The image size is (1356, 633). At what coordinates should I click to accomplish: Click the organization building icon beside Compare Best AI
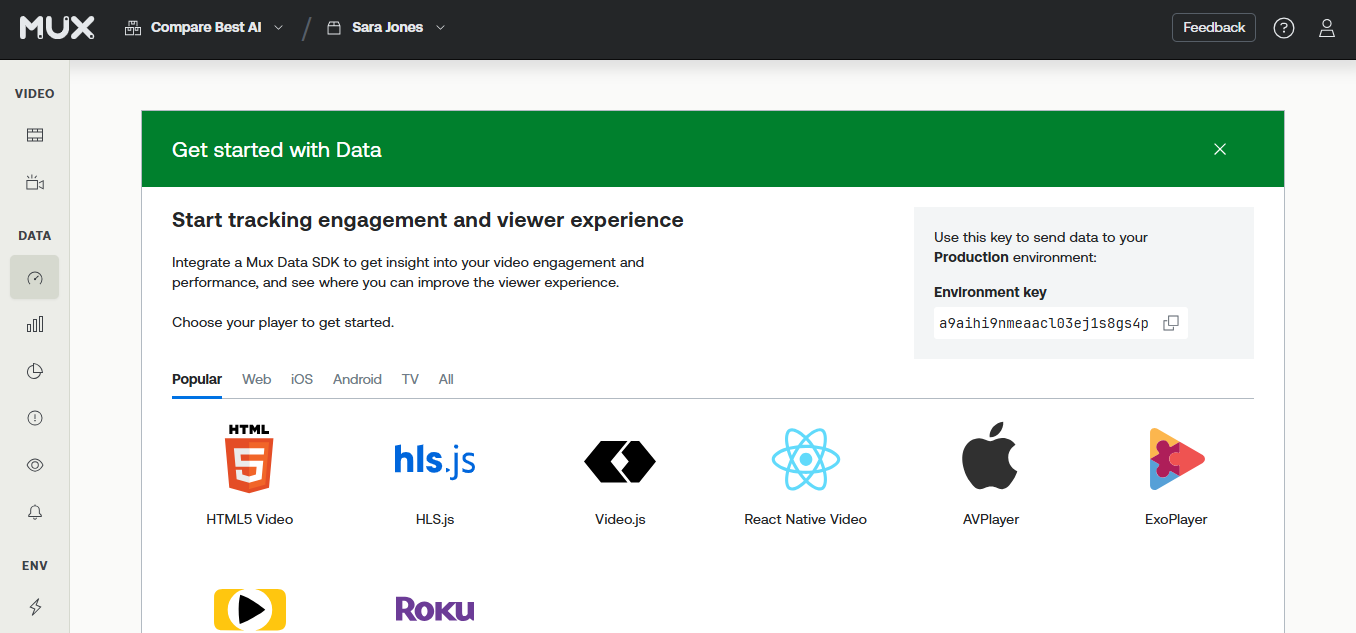pos(133,28)
